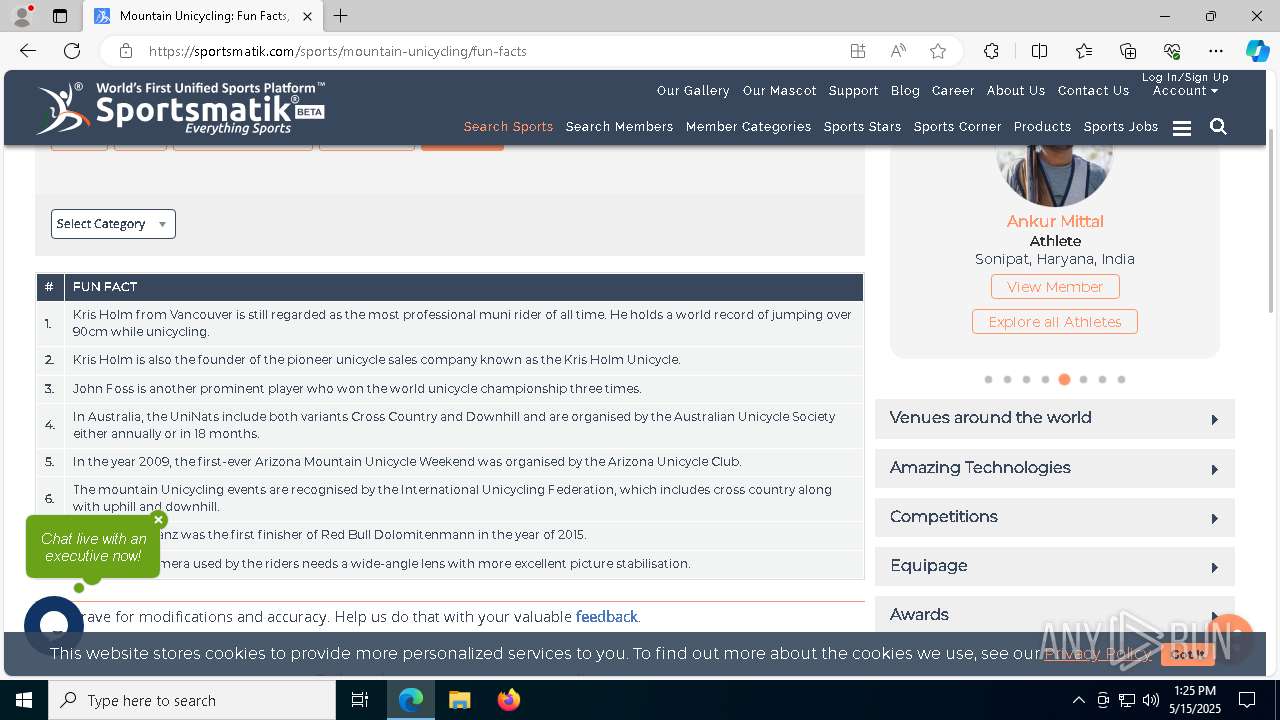Open a new browser tab
This screenshot has height=720, width=1280.
341,16
